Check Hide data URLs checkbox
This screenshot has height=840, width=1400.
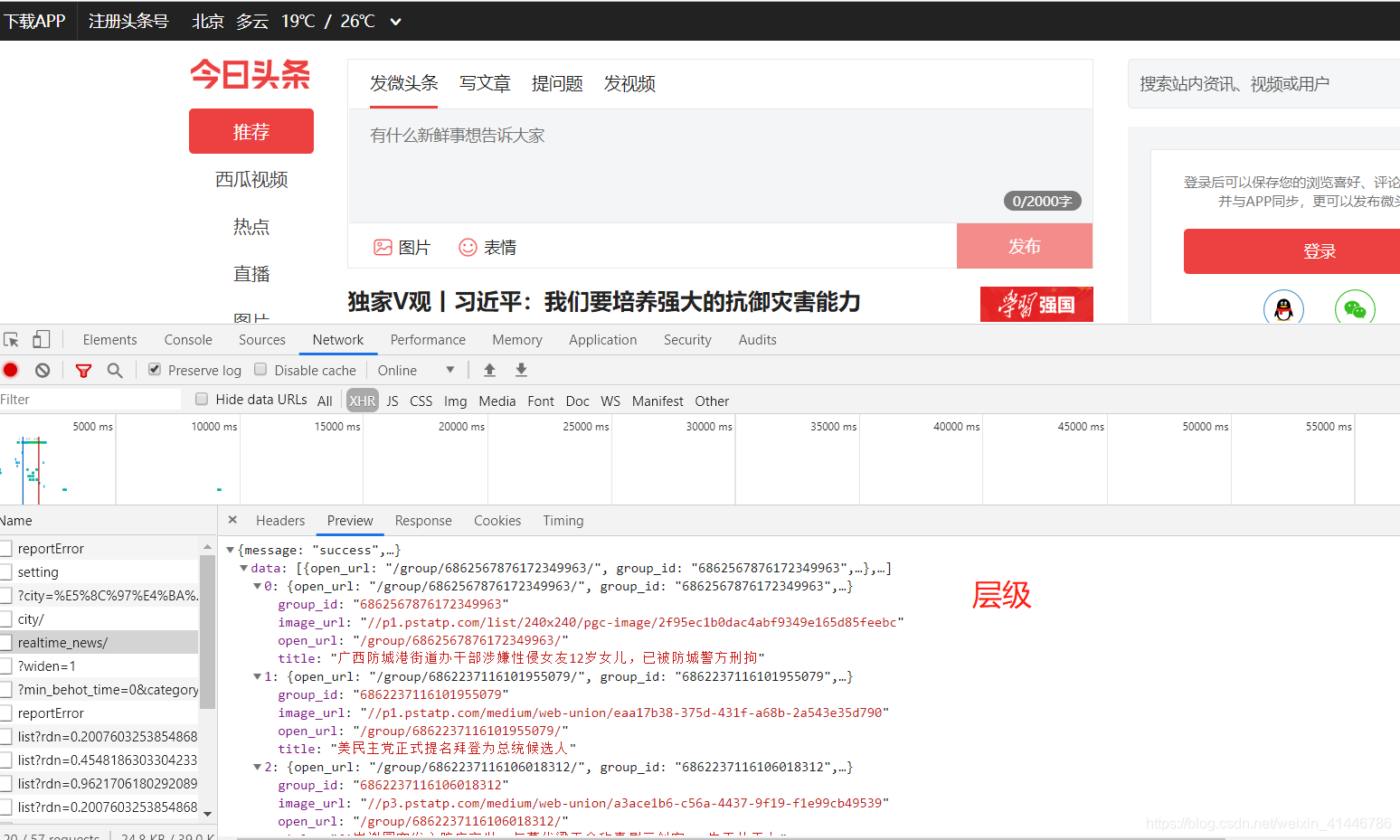202,399
